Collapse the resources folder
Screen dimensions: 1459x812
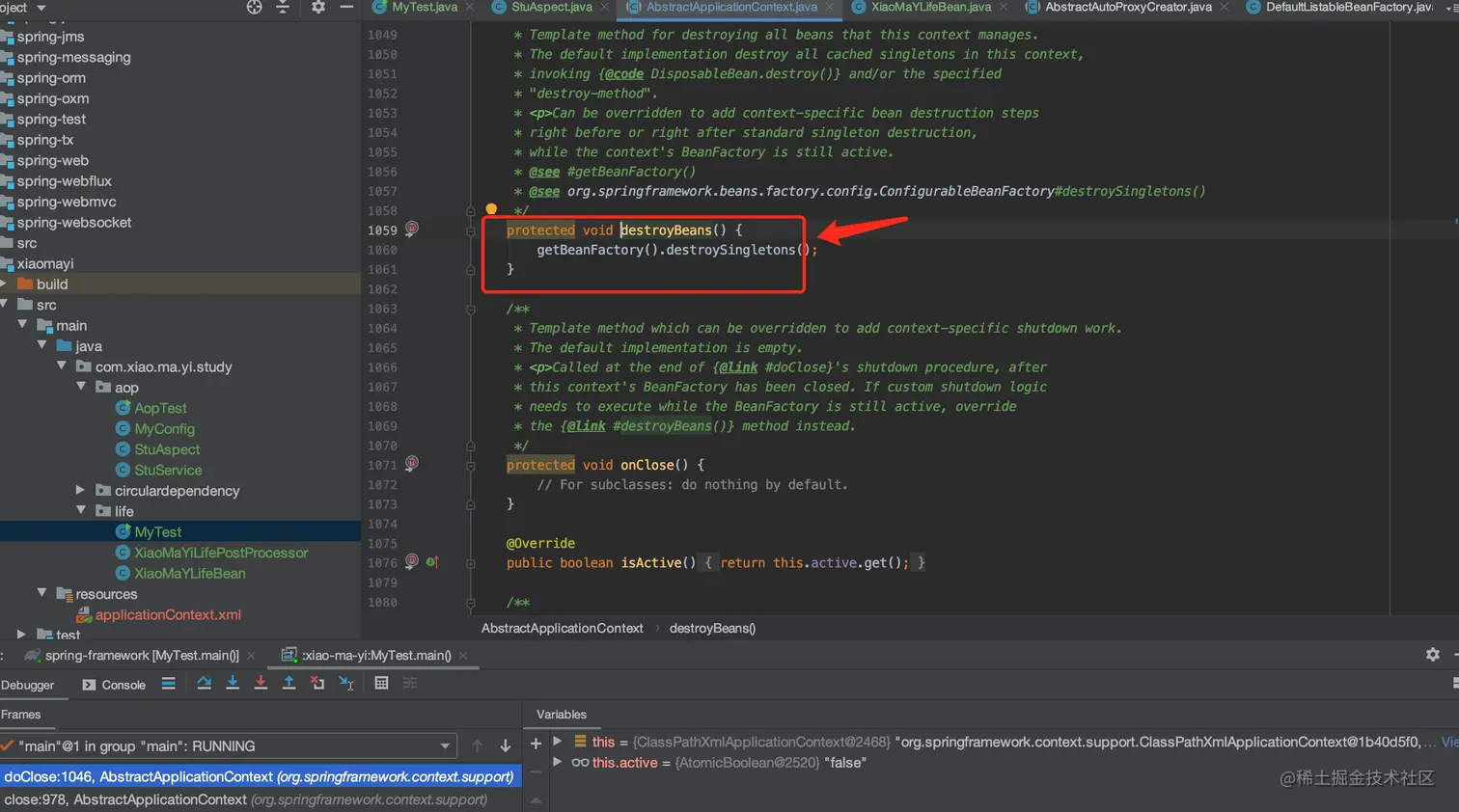tap(41, 593)
